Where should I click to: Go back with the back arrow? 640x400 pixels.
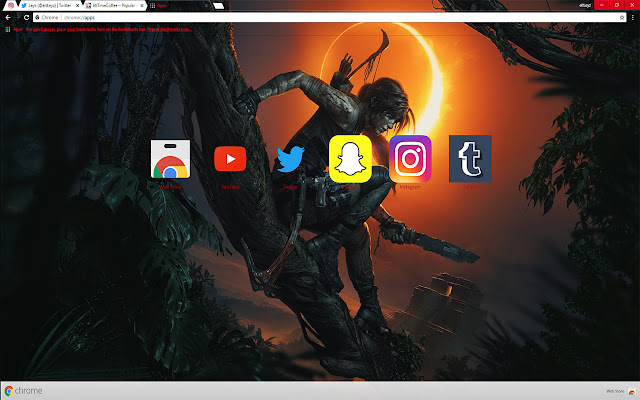point(8,18)
